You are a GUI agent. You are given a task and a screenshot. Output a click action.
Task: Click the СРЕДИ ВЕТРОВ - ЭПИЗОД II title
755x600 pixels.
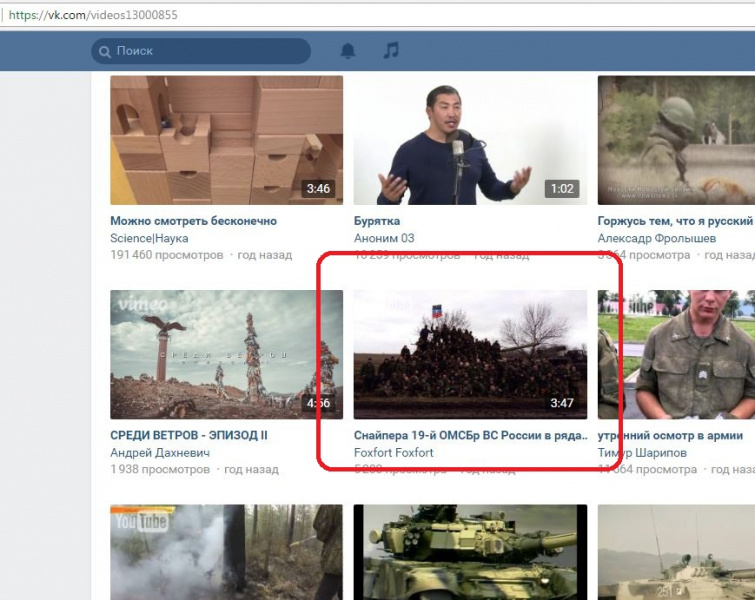(189, 435)
